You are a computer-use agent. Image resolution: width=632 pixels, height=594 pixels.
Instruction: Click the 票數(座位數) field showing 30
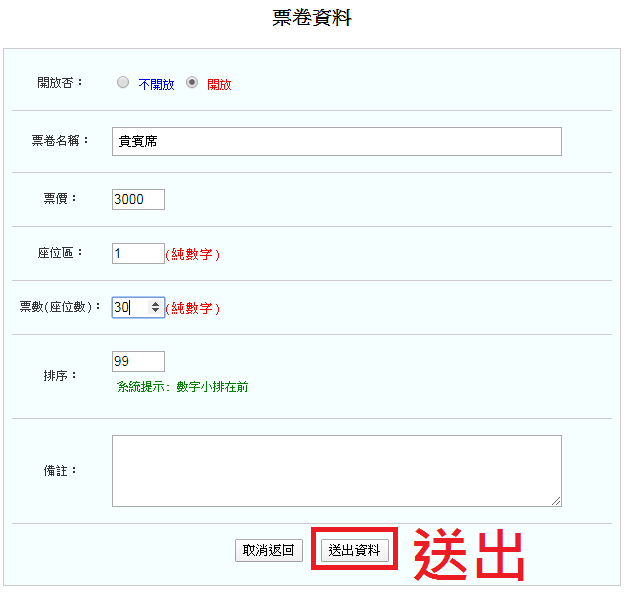click(x=128, y=308)
